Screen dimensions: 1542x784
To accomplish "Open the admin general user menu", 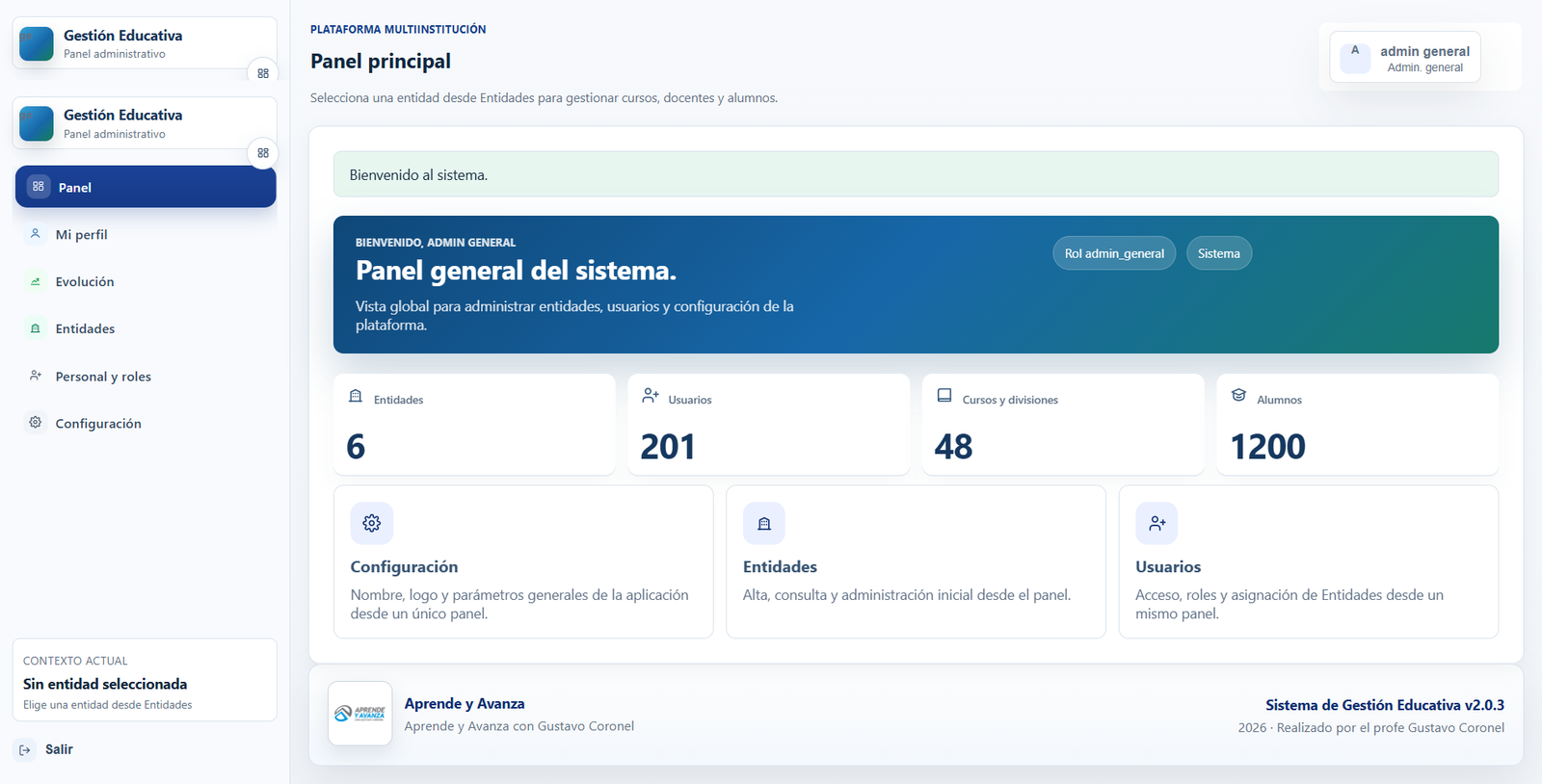I will (x=1405, y=58).
